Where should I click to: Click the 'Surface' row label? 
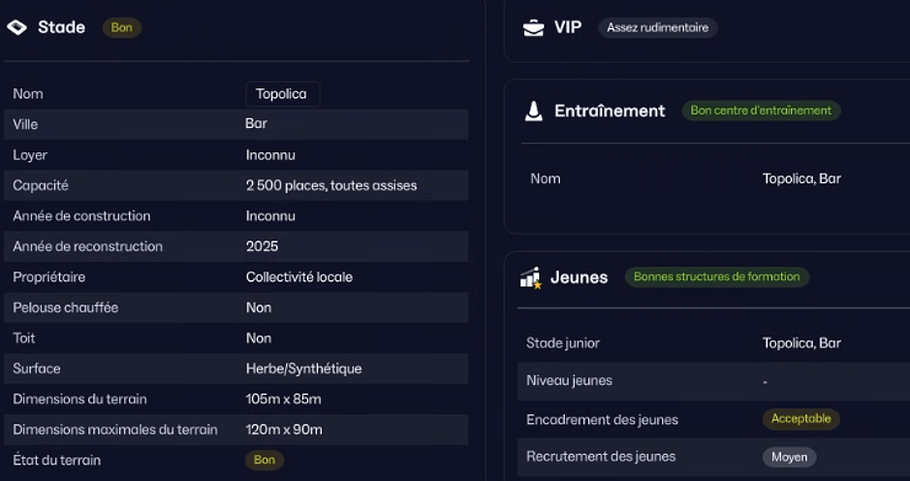point(37,369)
